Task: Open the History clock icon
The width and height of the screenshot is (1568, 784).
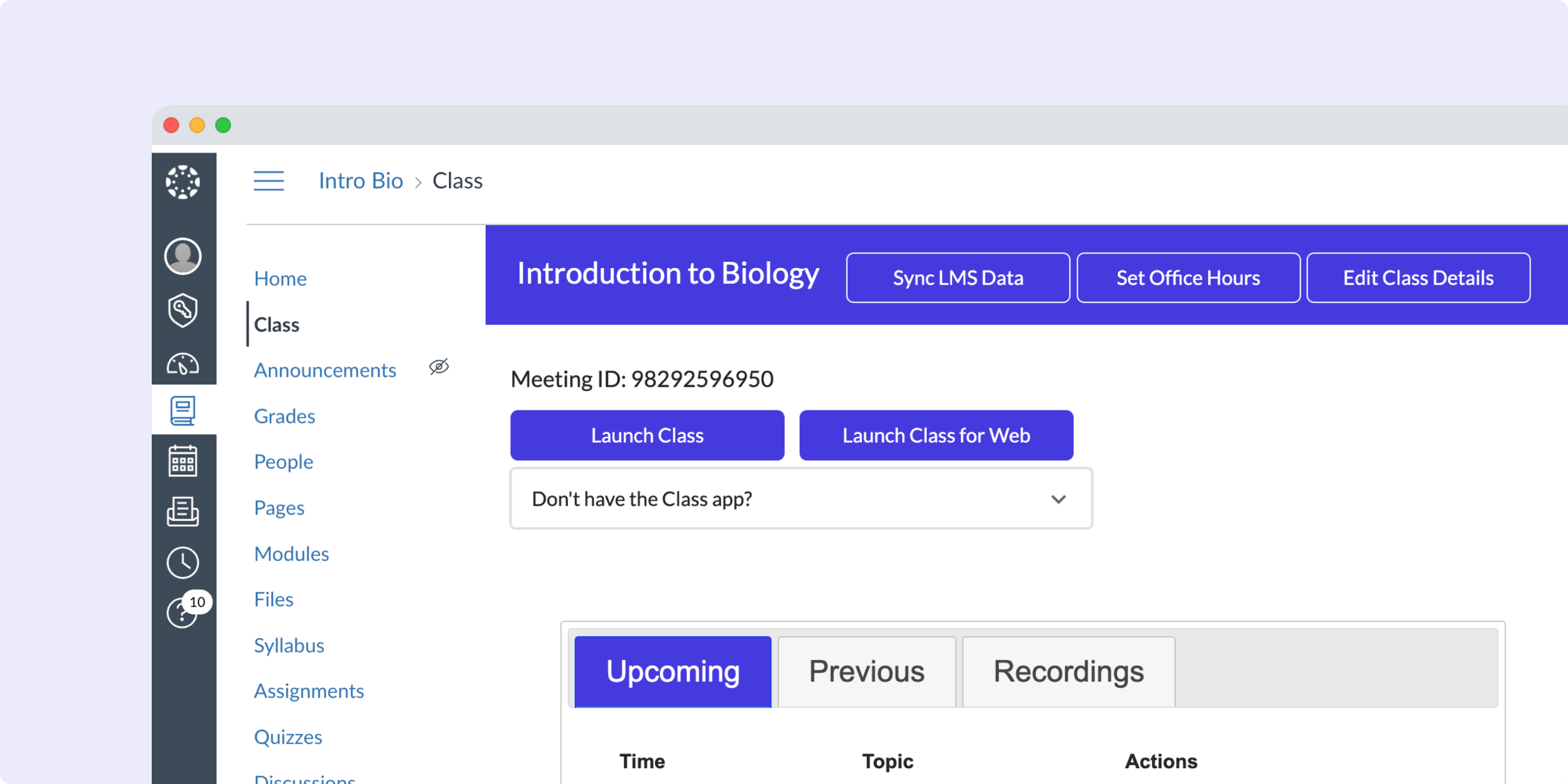Action: pos(183,562)
